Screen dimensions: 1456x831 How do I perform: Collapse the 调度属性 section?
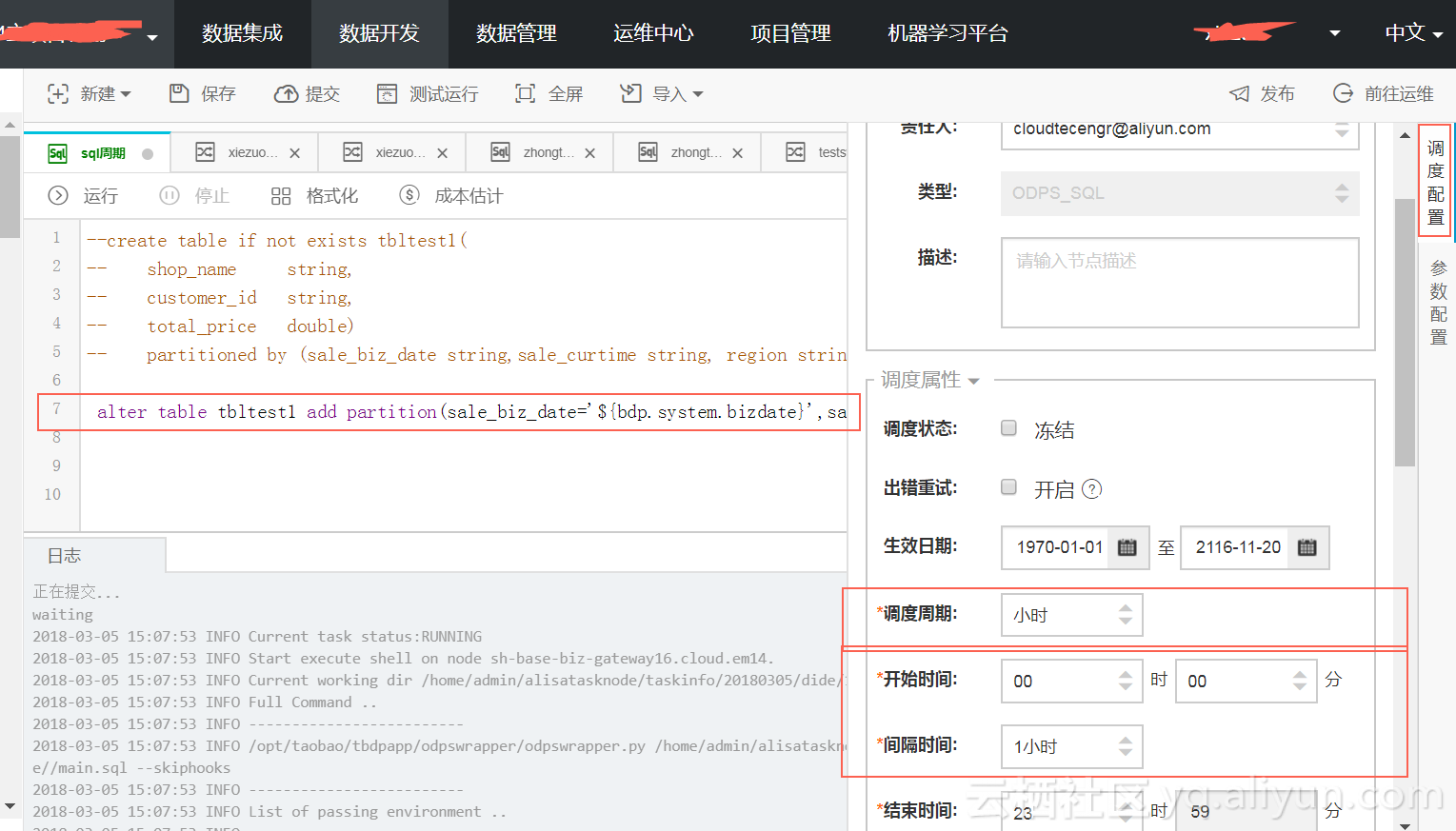coord(929,380)
